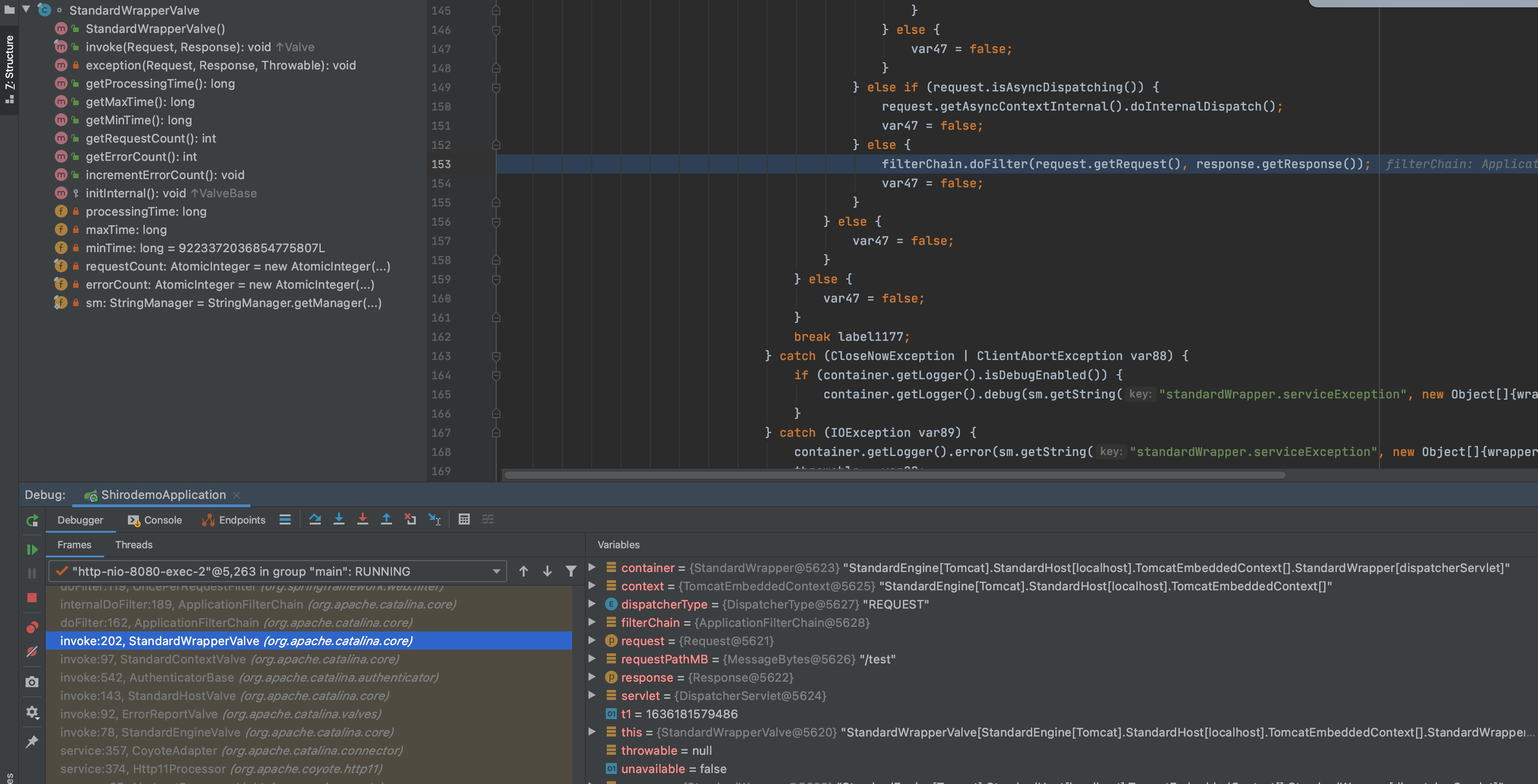Click the camera thread dump icon
1538x784 pixels.
(x=32, y=682)
